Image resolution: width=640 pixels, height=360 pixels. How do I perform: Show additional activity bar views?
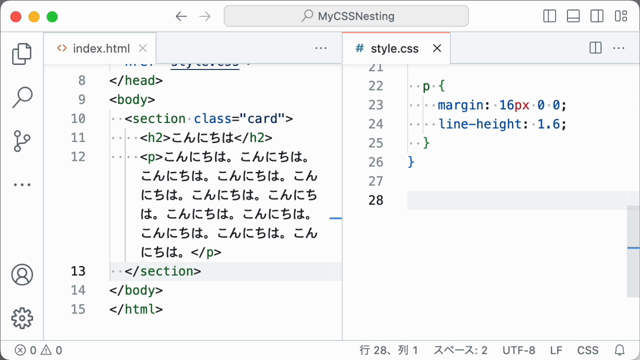click(x=22, y=184)
